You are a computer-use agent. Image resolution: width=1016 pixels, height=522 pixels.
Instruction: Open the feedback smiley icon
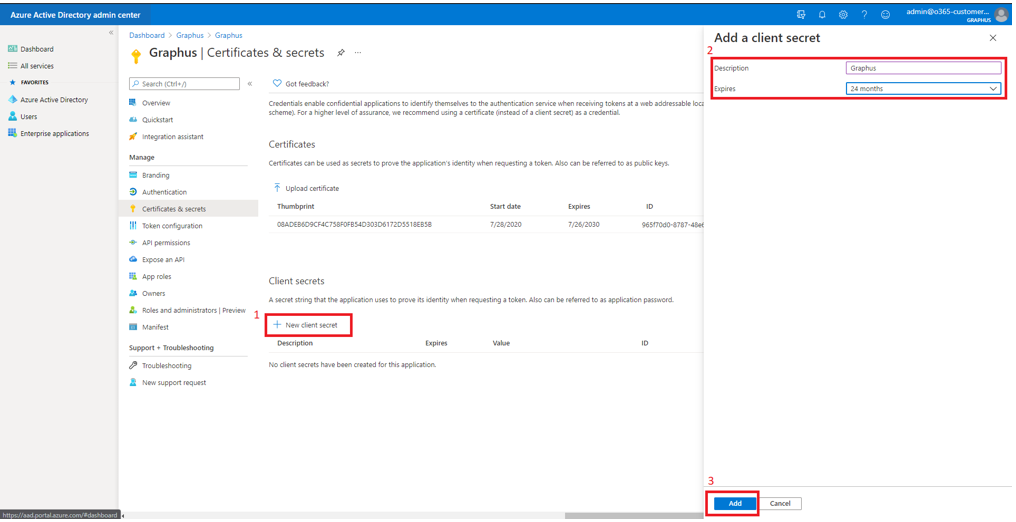pos(885,14)
